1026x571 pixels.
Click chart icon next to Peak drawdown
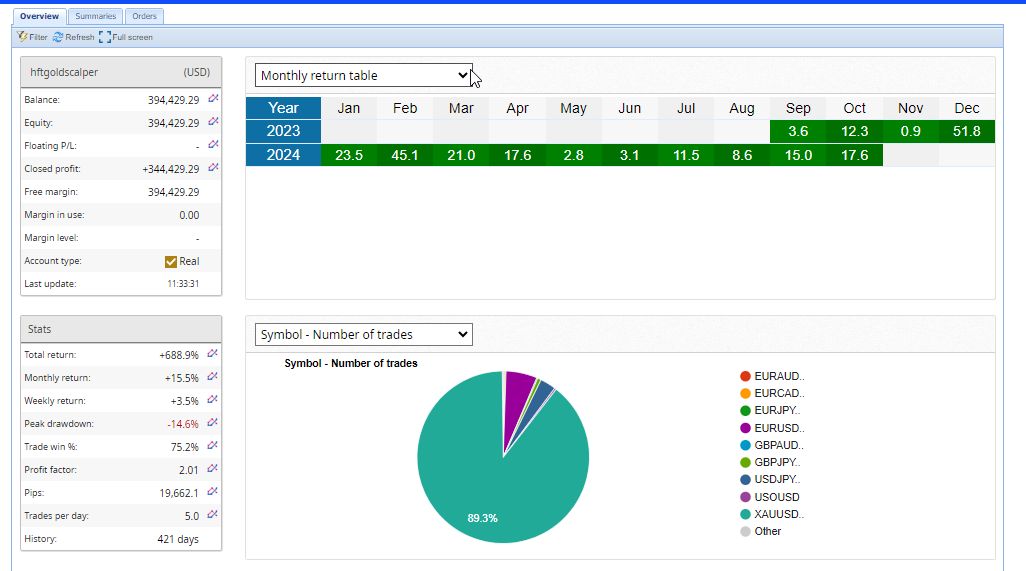click(213, 423)
